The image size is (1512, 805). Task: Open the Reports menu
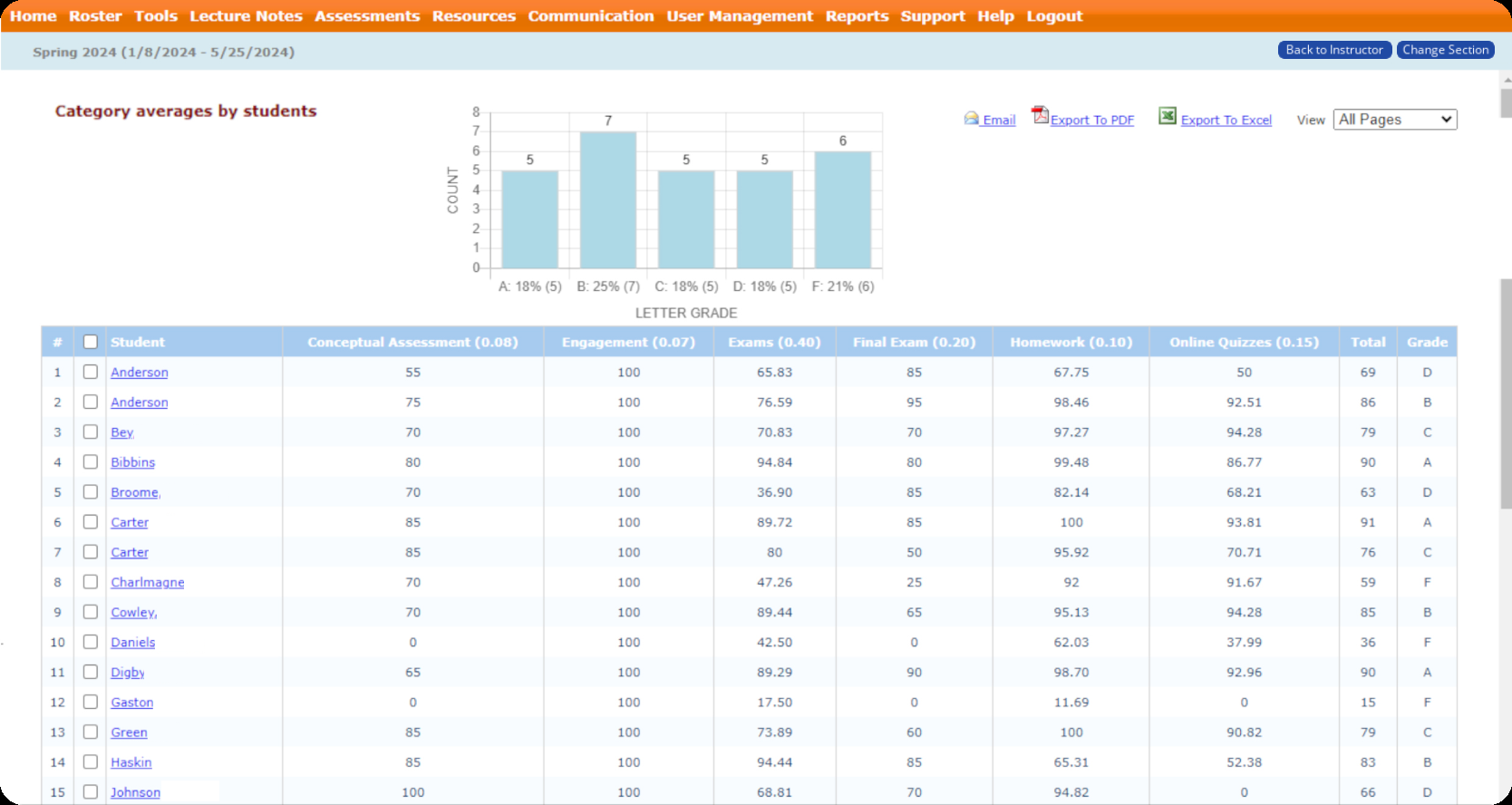pos(857,16)
